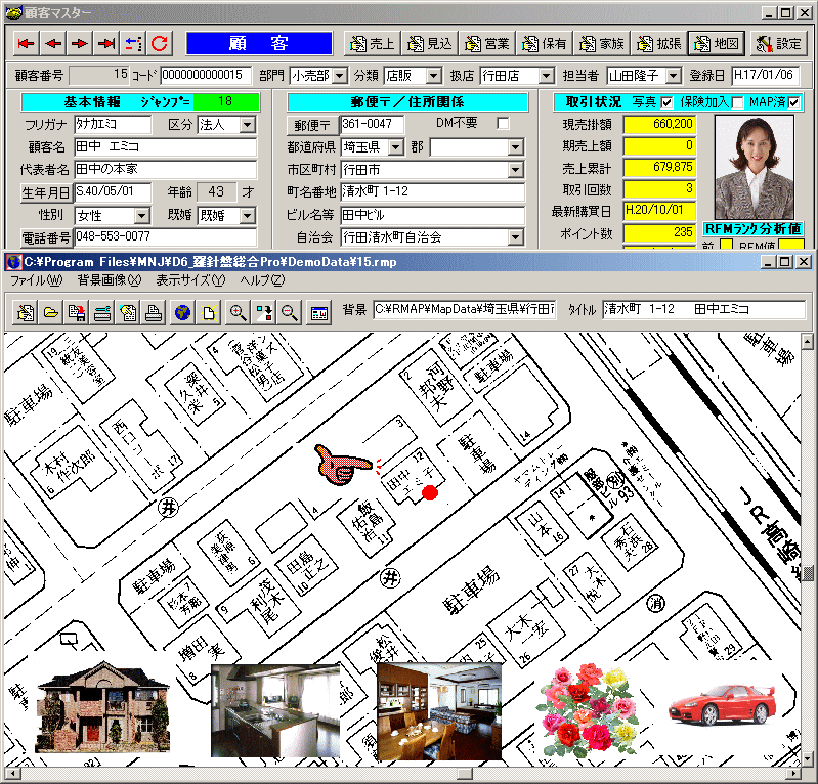Toggle the 写真 checkbox

666,102
